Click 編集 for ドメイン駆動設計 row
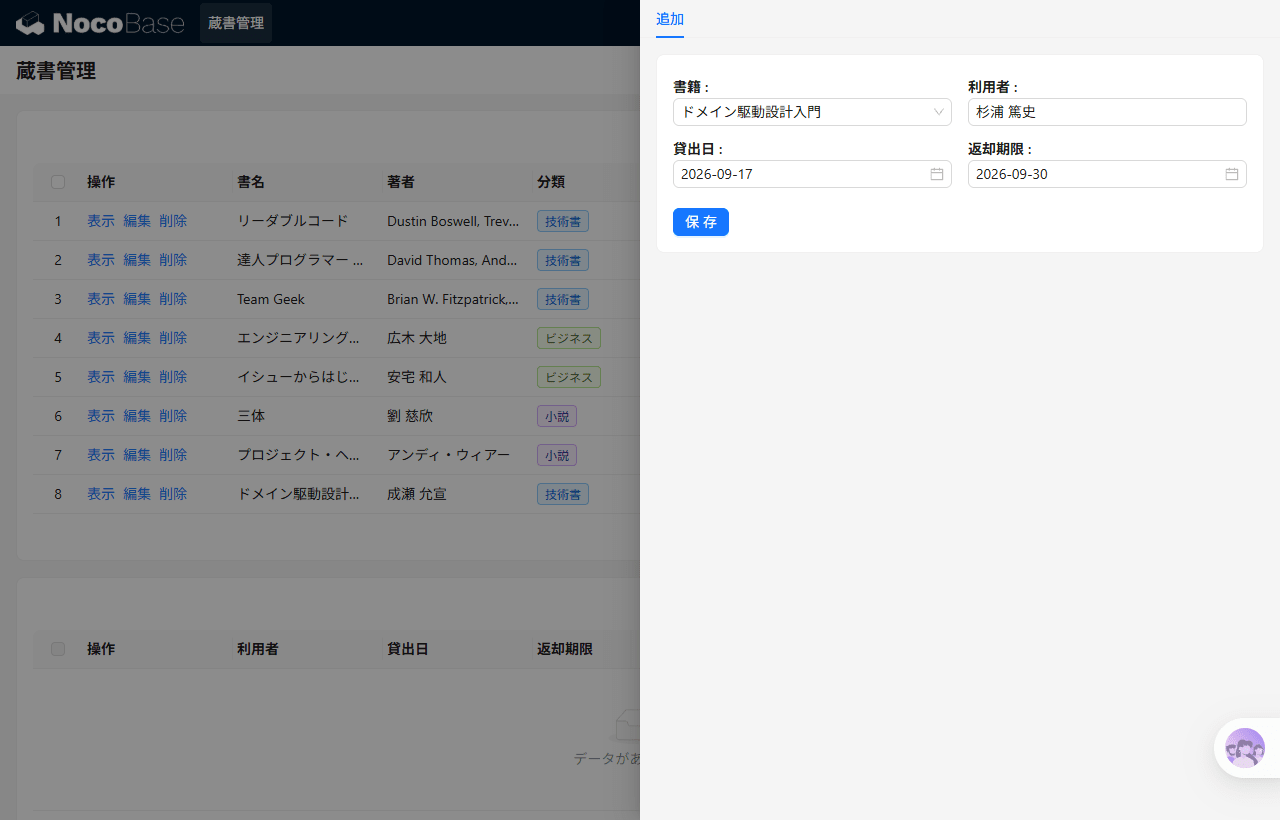Image resolution: width=1280 pixels, height=820 pixels. [x=137, y=494]
